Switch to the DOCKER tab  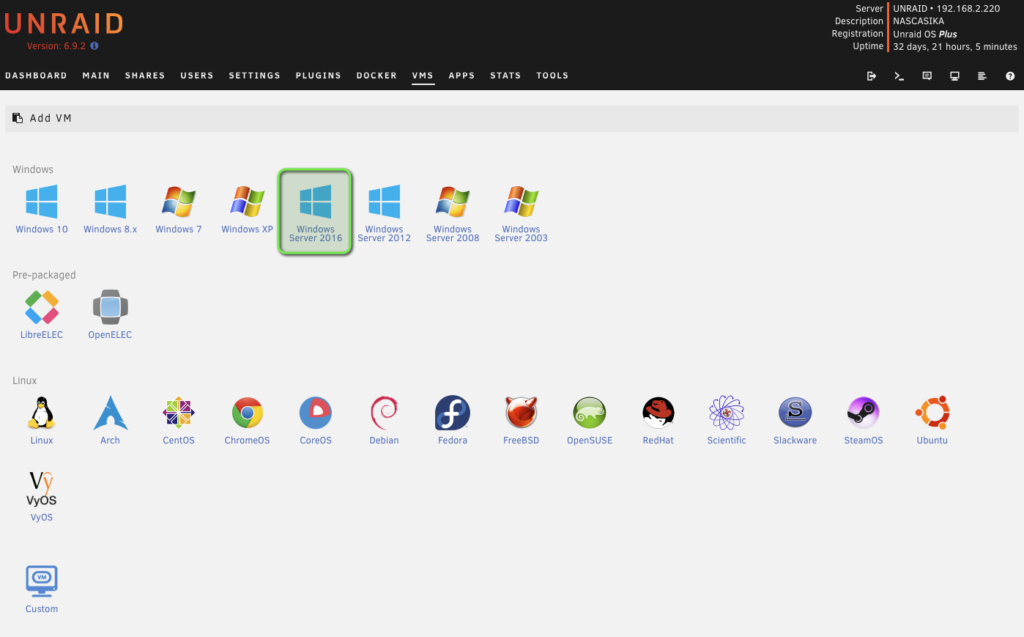(x=376, y=75)
